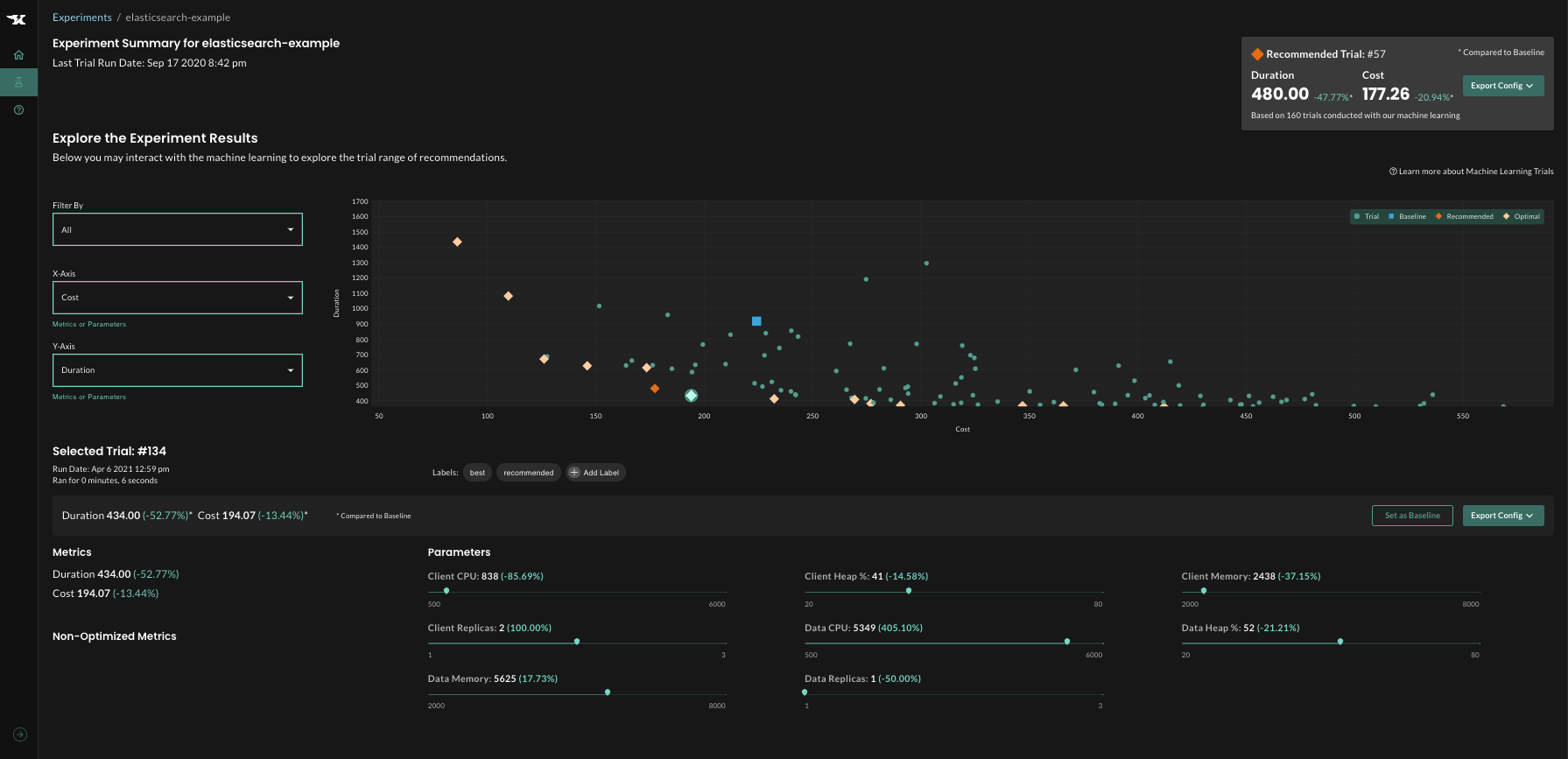The width and height of the screenshot is (1568, 759).
Task: Toggle Baseline series in chart legend
Action: pos(1407,216)
